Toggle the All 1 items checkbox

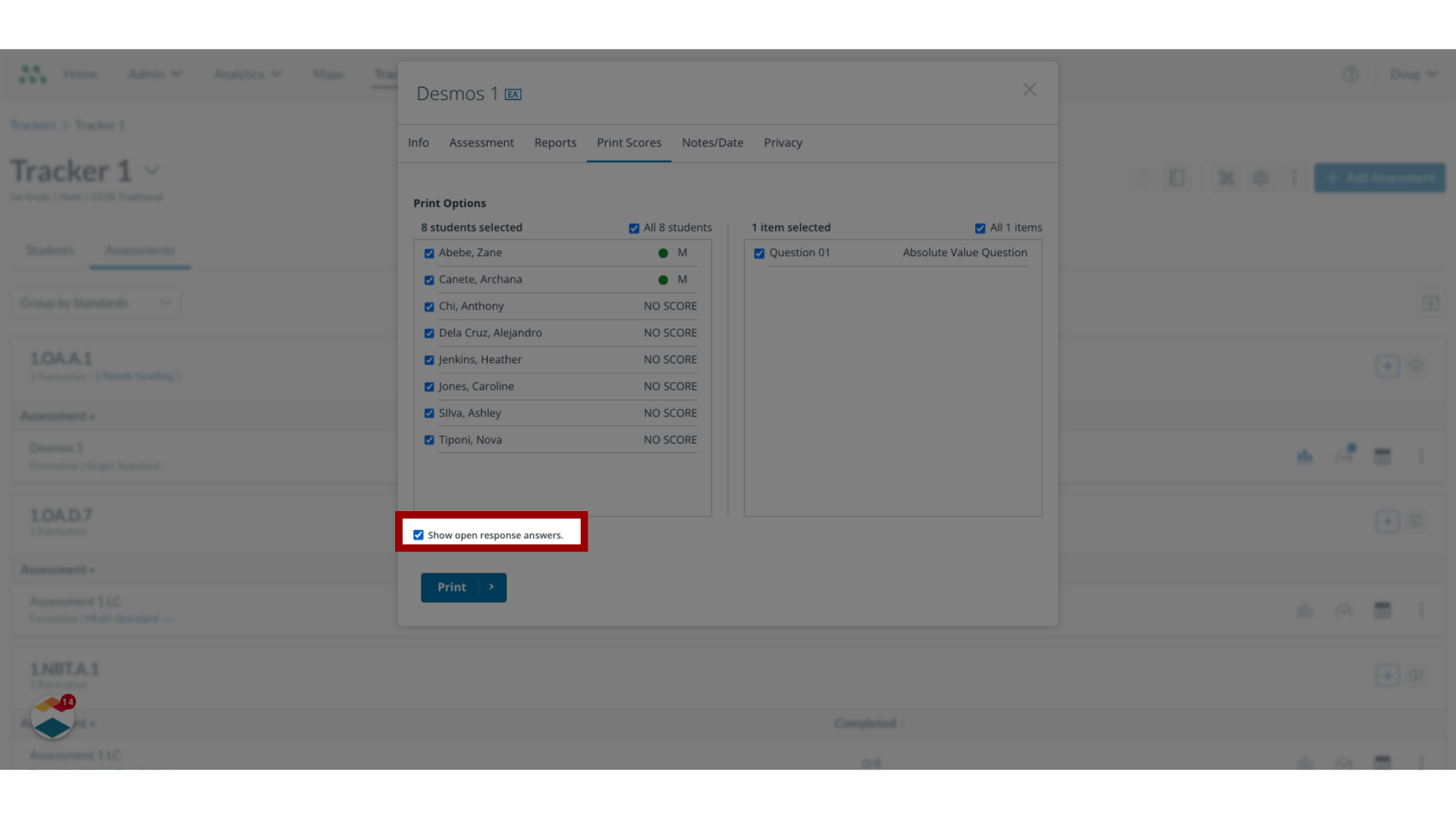coord(980,228)
